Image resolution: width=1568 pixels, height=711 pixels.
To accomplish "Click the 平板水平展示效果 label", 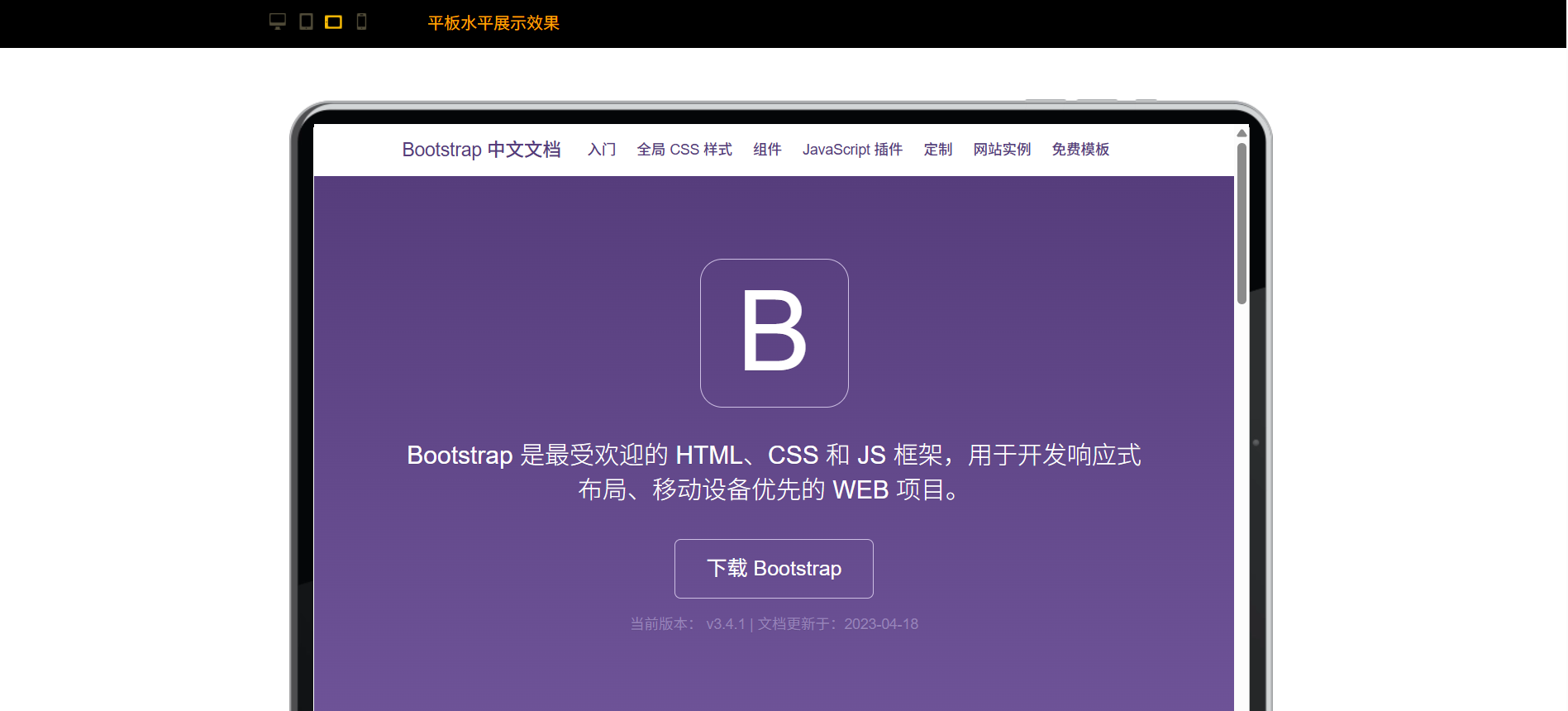I will 493,23.
